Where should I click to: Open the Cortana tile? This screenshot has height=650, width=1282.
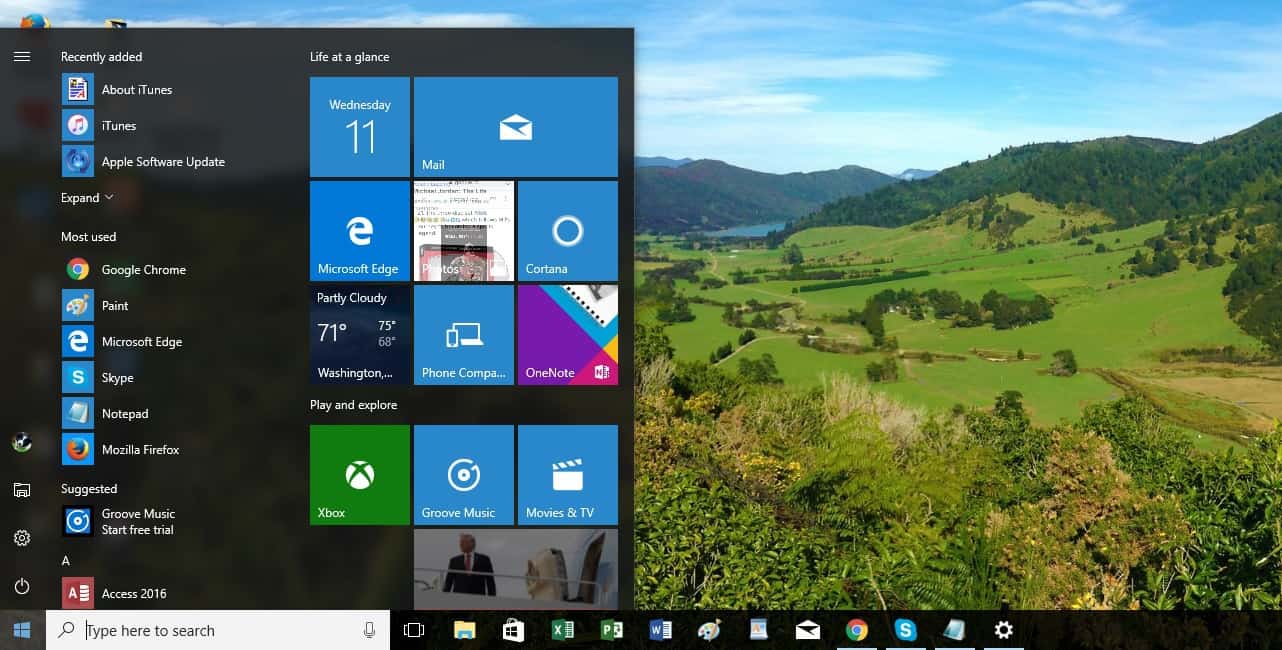pyautogui.click(x=568, y=231)
